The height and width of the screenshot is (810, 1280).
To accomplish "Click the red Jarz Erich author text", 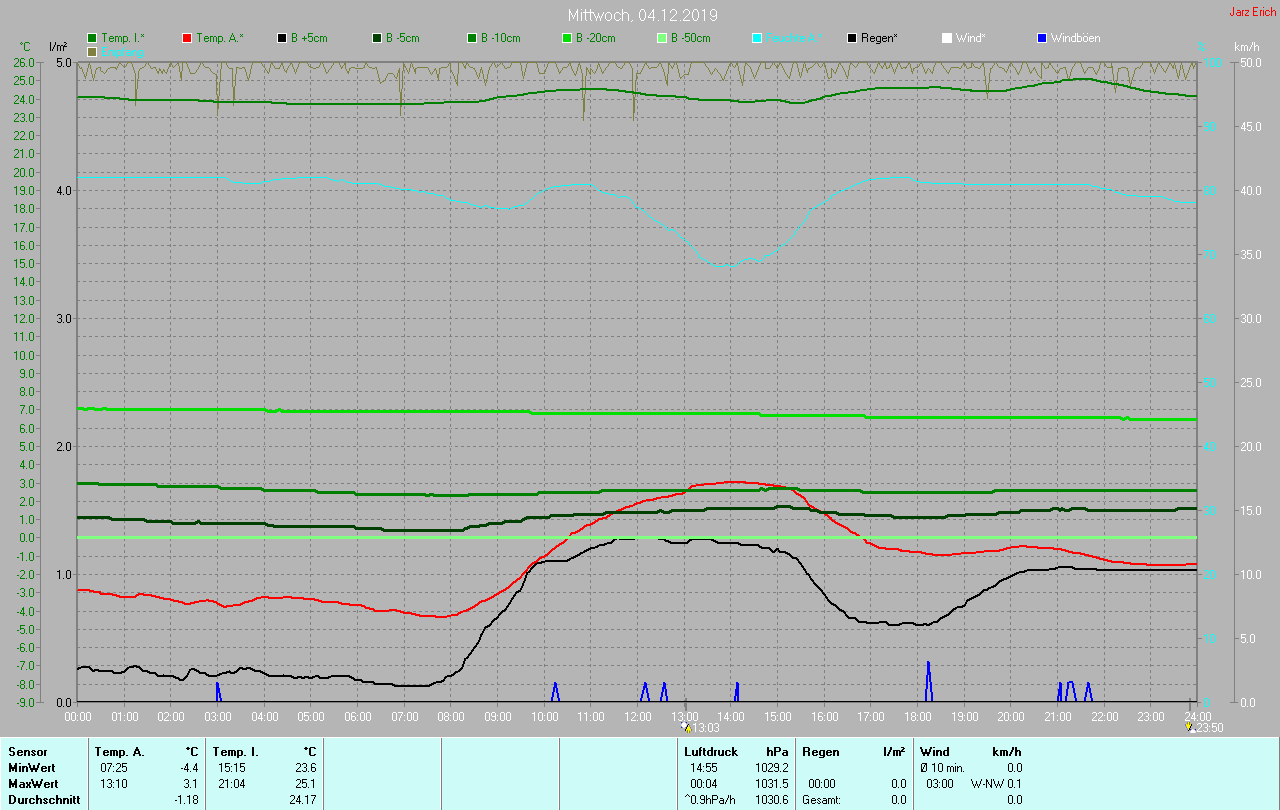I will point(1252,12).
